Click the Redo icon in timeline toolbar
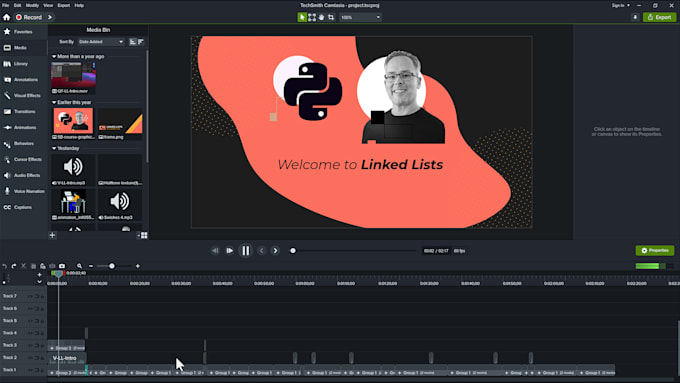 pyautogui.click(x=14, y=266)
